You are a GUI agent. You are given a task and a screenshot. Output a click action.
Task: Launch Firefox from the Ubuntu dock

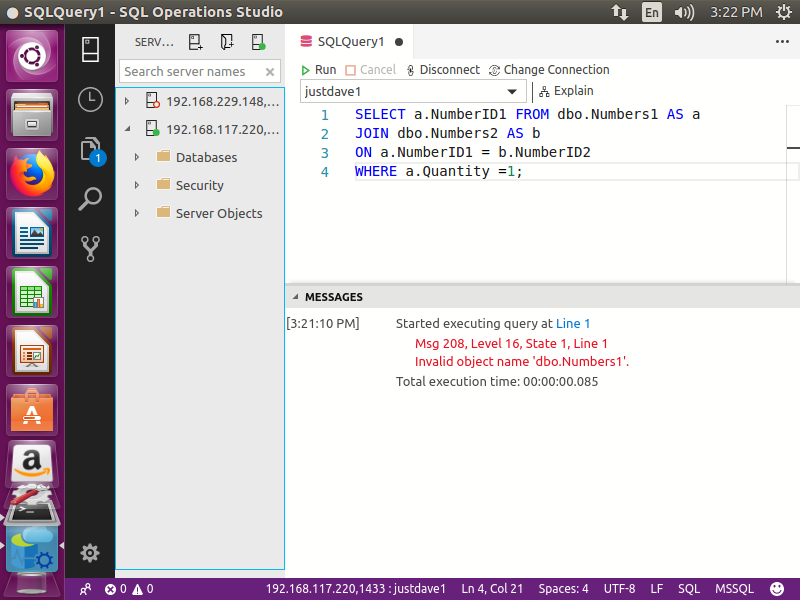tap(33, 175)
